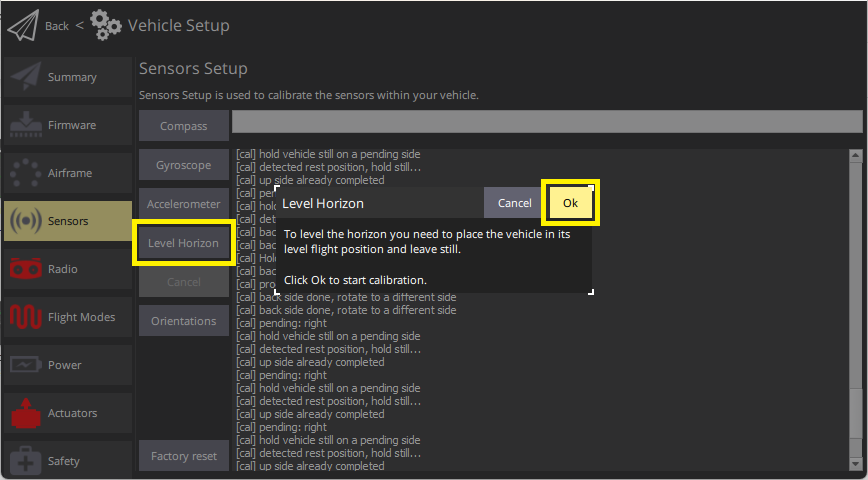Viewport: 868px width, 480px height.
Task: Open Summary via its paper plane icon
Action: 25,77
